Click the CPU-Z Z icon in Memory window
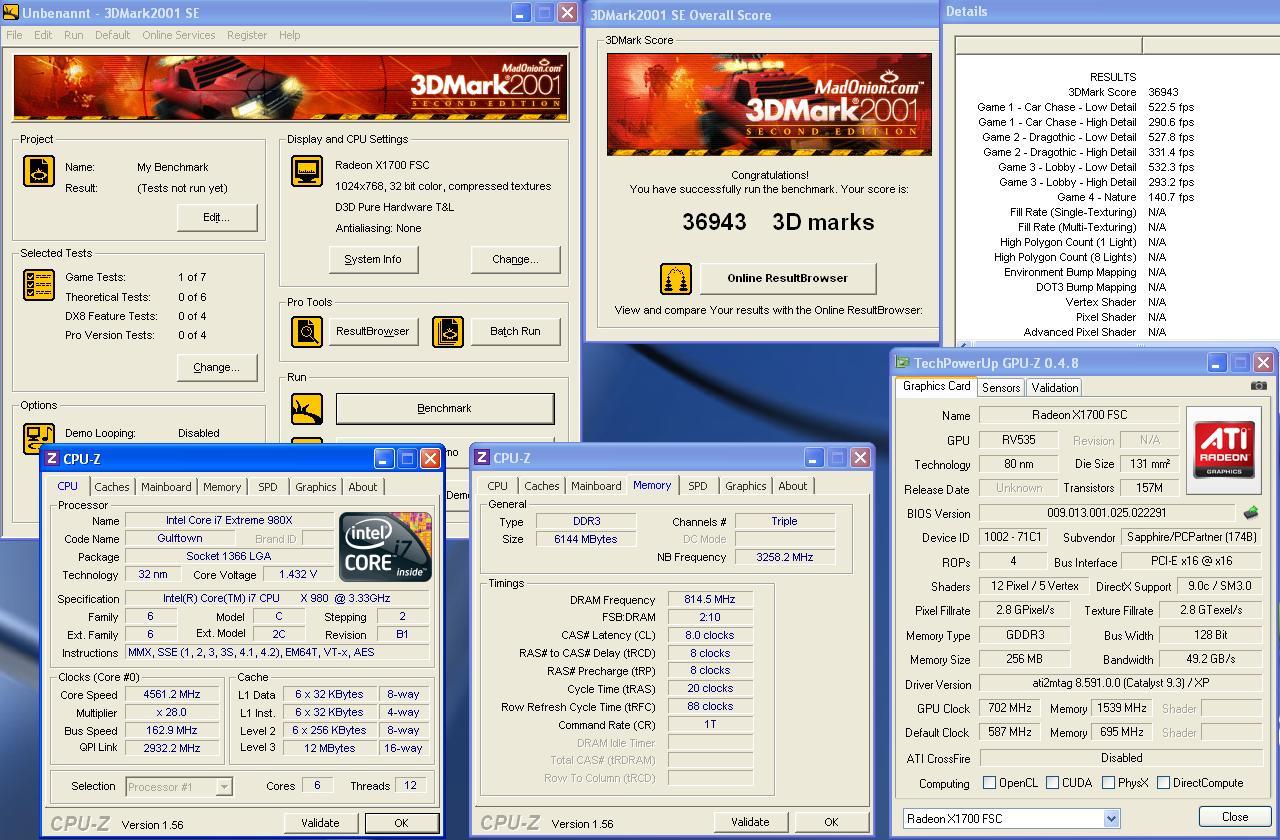The height and width of the screenshot is (840, 1280). (x=482, y=458)
